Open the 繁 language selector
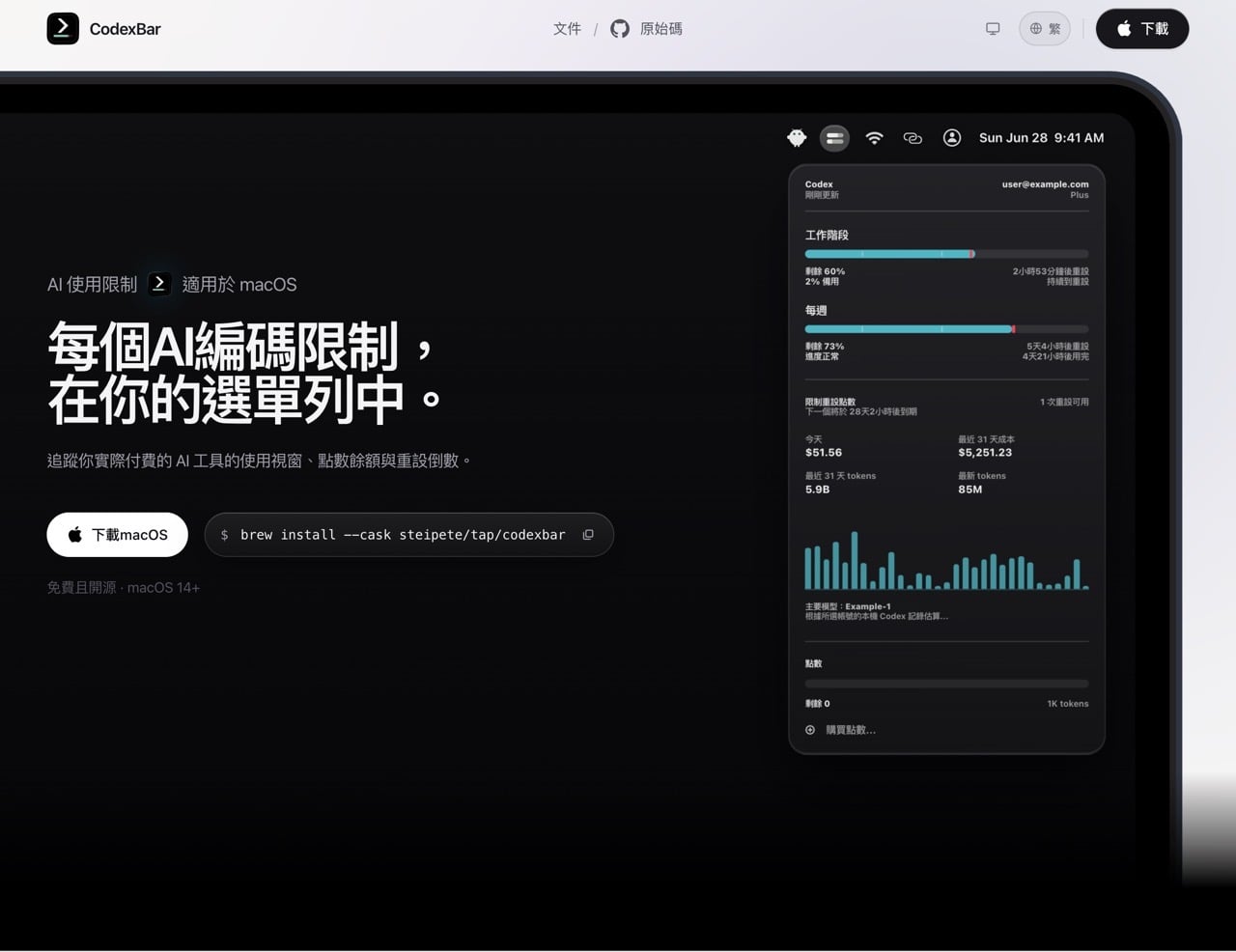The width and height of the screenshot is (1236, 952). [x=1045, y=29]
